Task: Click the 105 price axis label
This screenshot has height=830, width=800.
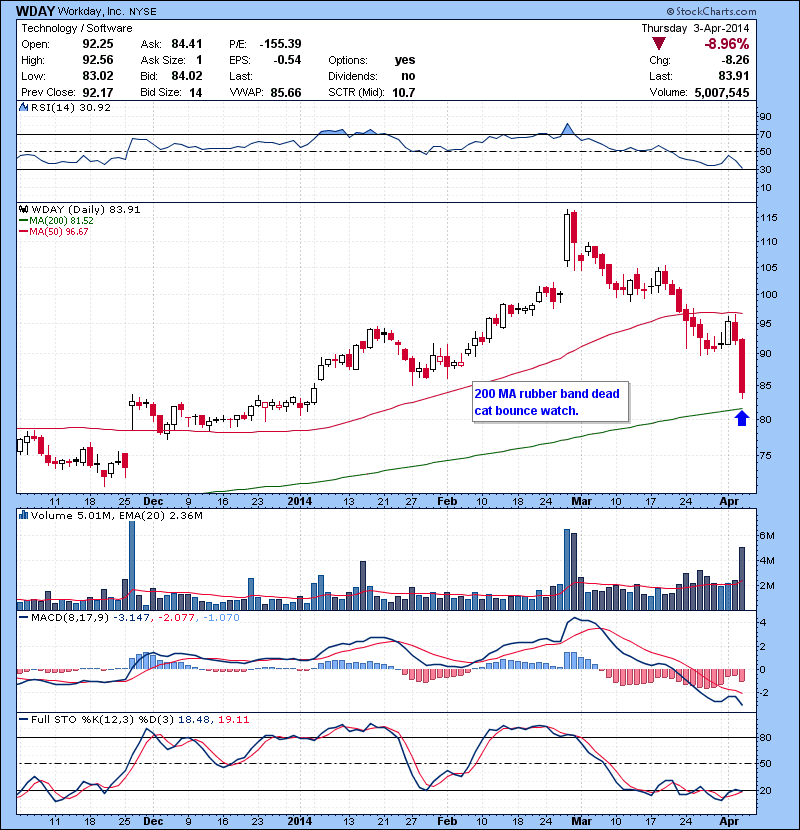Action: pyautogui.click(x=768, y=267)
